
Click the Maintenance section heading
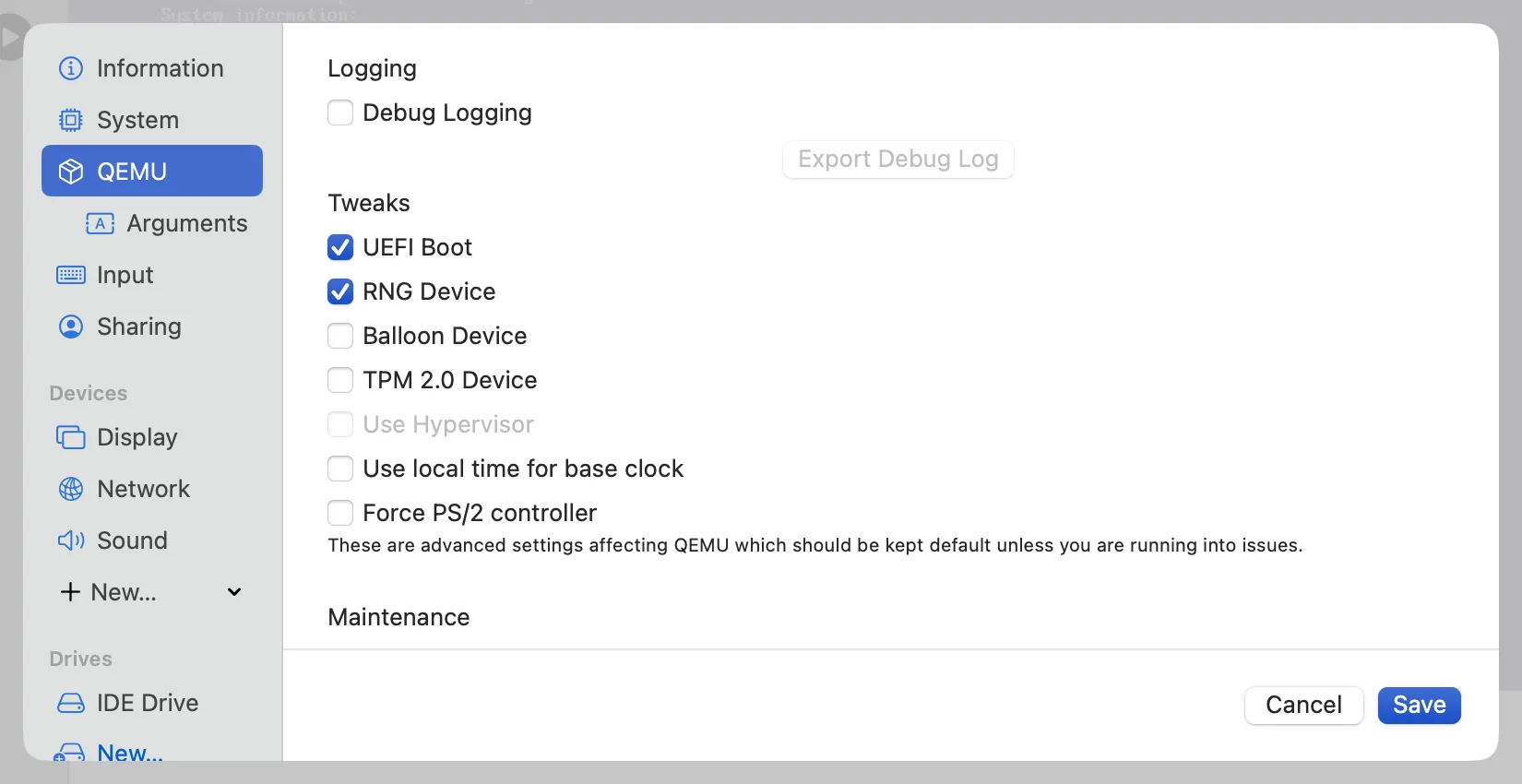[x=398, y=617]
